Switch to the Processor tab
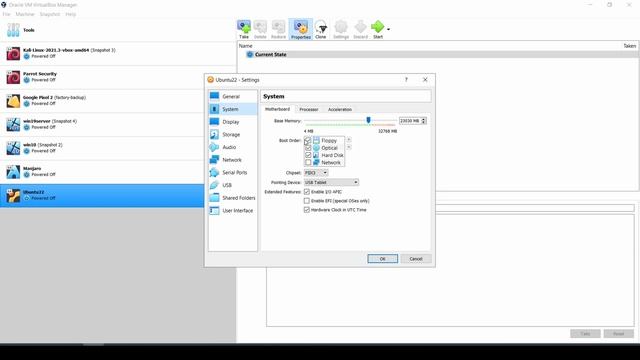The height and width of the screenshot is (360, 640). [x=309, y=109]
